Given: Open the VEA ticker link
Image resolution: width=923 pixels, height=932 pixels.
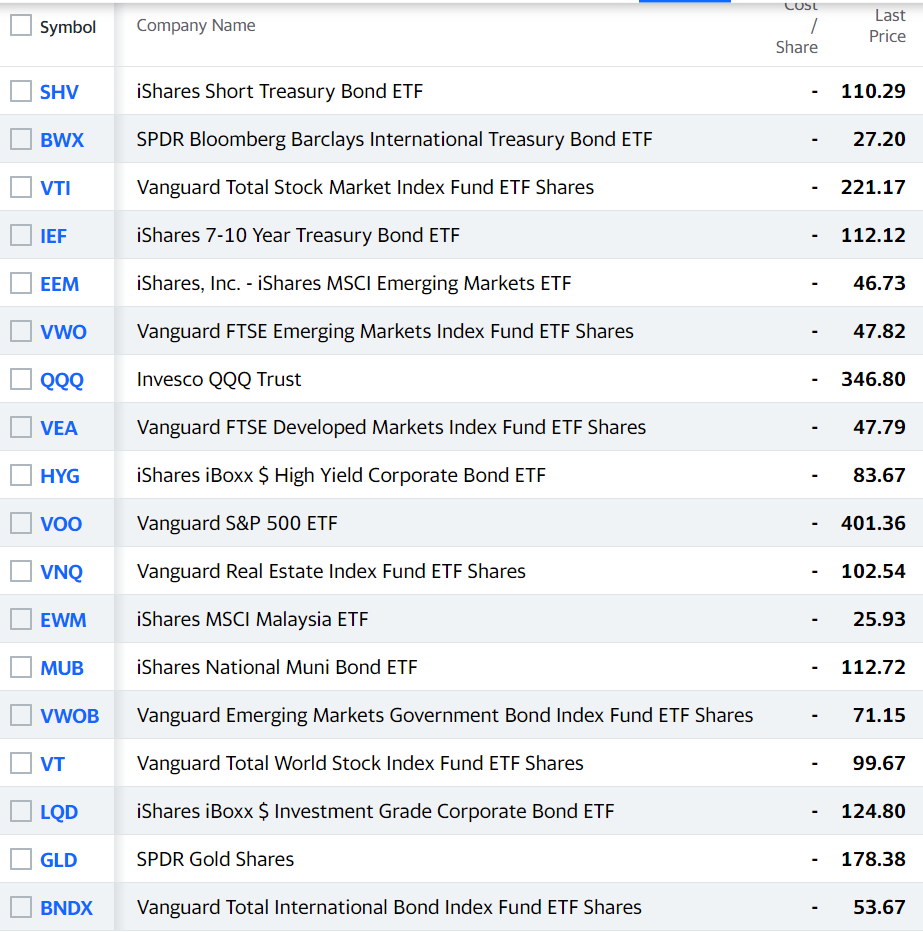Looking at the screenshot, I should [x=58, y=429].
